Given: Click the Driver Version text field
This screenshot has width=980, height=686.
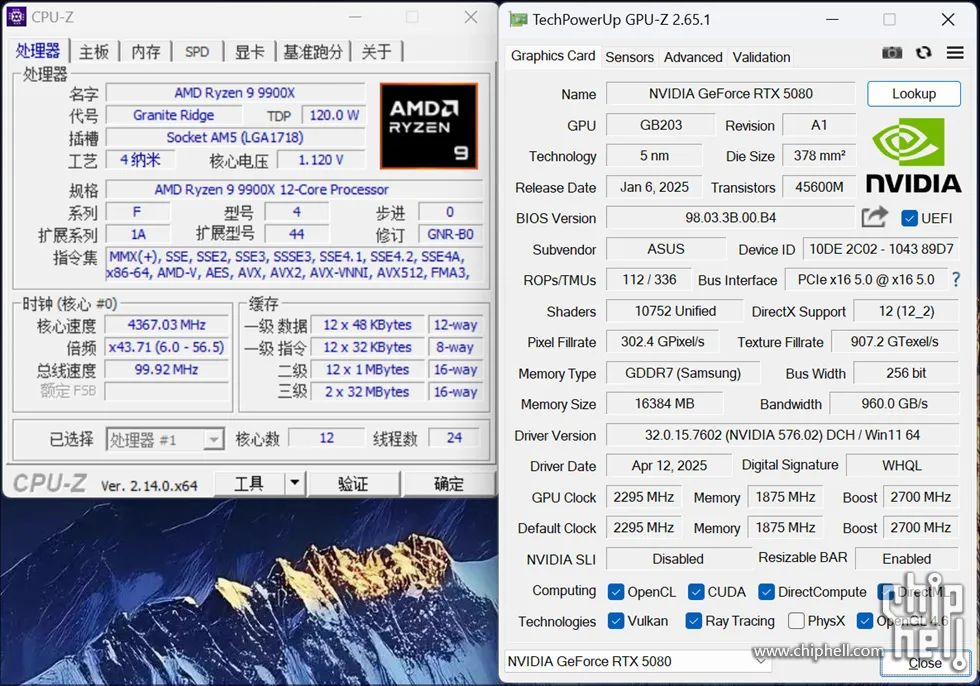Looking at the screenshot, I should [782, 435].
